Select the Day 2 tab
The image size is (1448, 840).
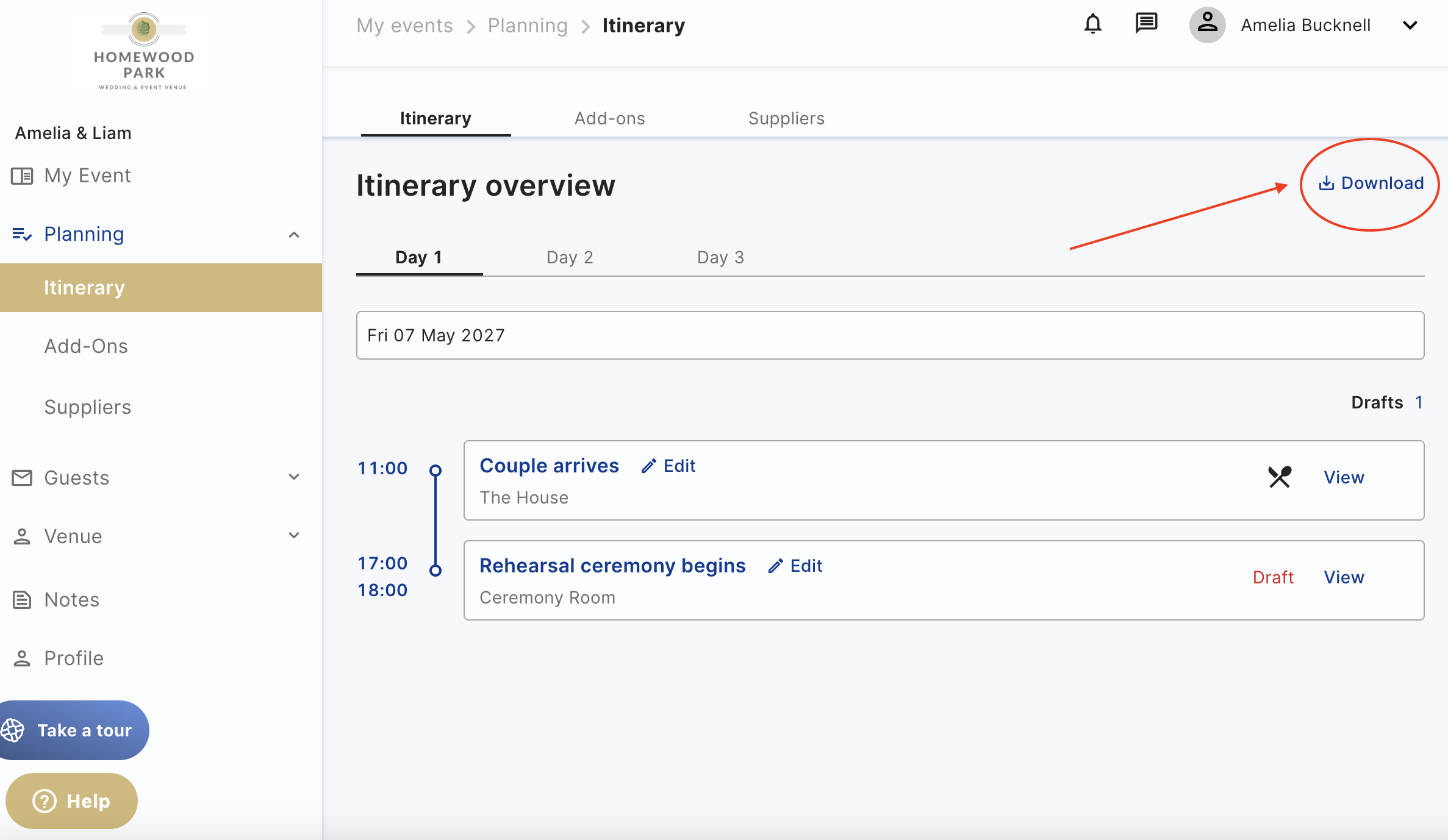570,257
